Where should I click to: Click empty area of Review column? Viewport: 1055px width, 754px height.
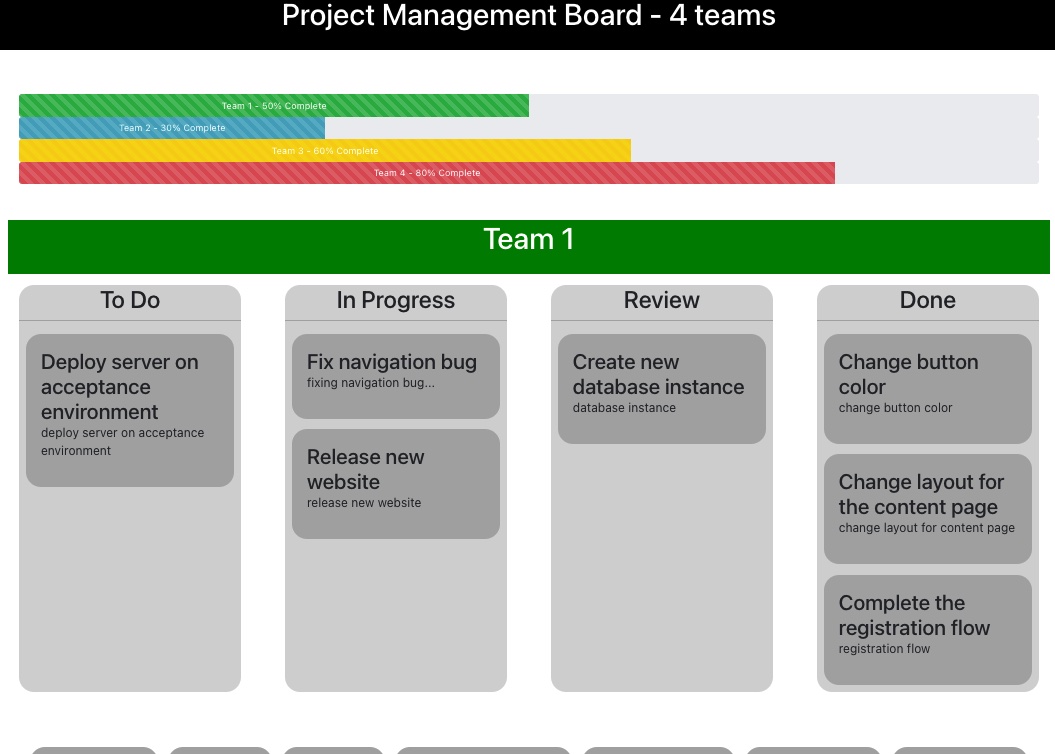(x=661, y=565)
